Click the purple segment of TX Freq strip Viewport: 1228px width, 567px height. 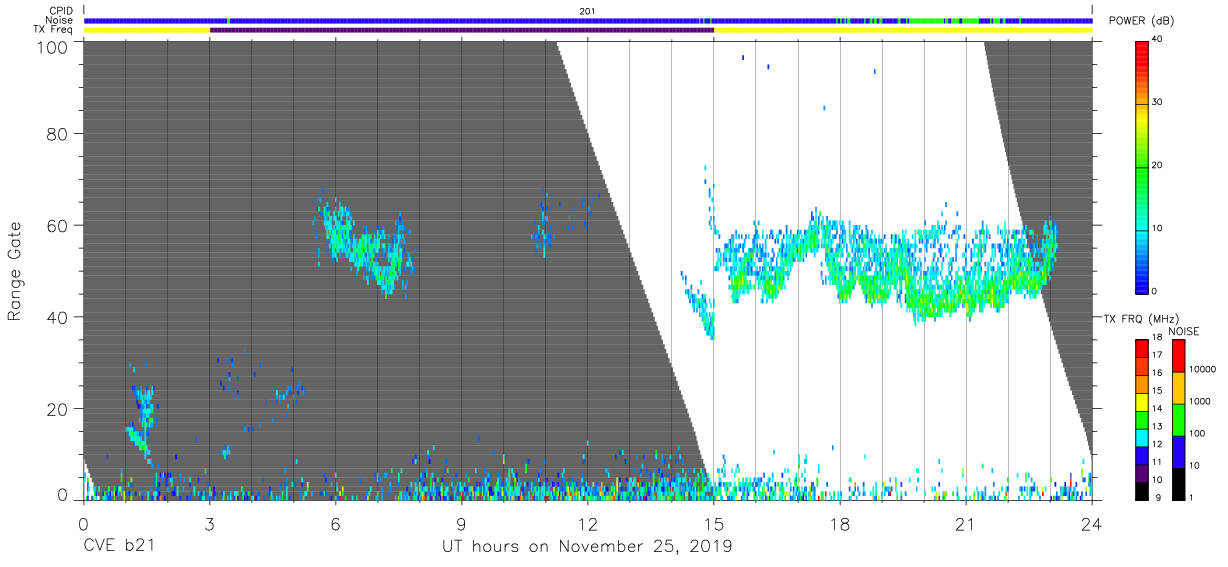[462, 30]
